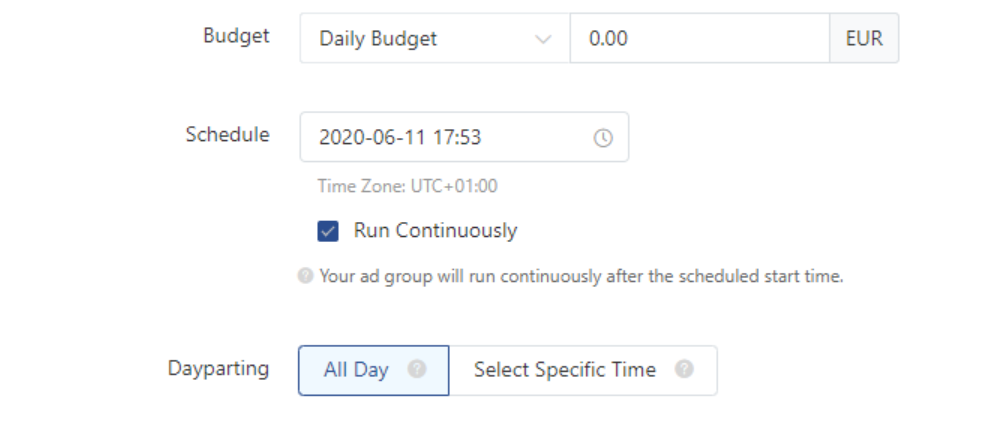This screenshot has height=434, width=988.
Task: Click the help icon beside All Day
Action: pos(417,369)
